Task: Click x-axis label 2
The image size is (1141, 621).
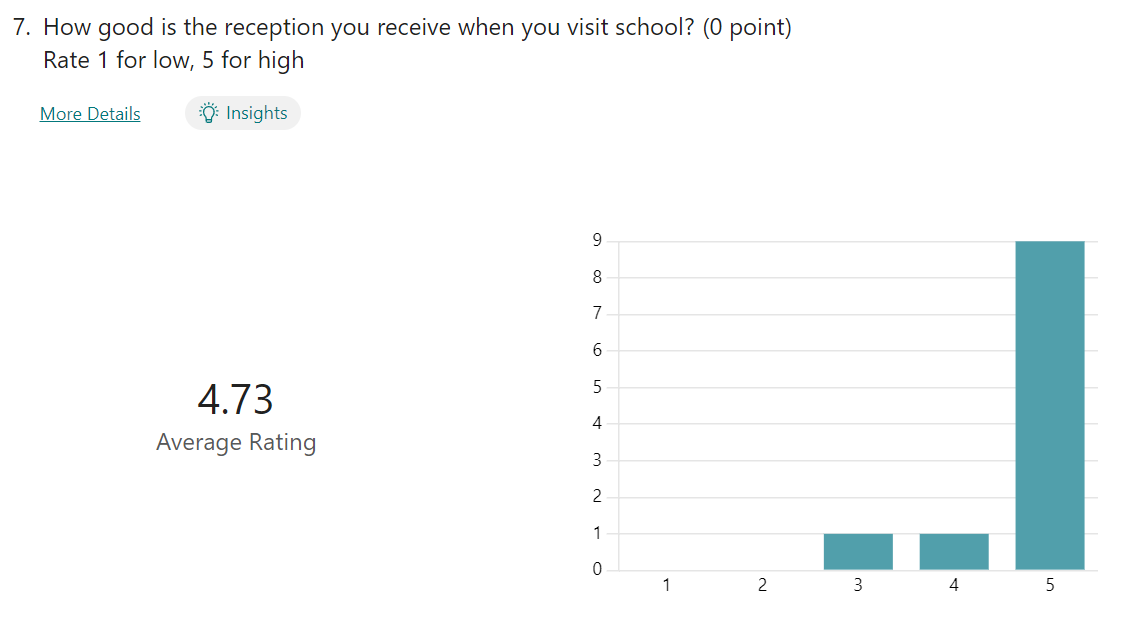Action: (x=762, y=585)
